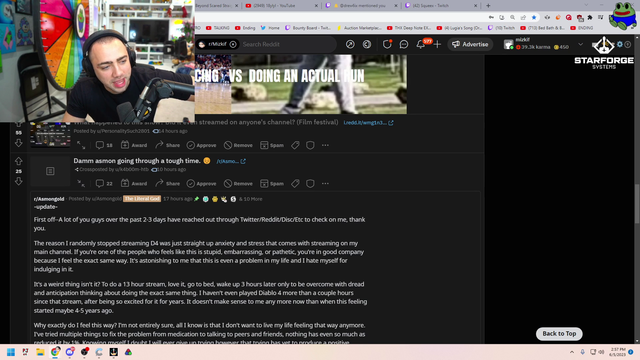Share this page from address bar icon
Screen dimensions: 640x360
click(523, 18)
